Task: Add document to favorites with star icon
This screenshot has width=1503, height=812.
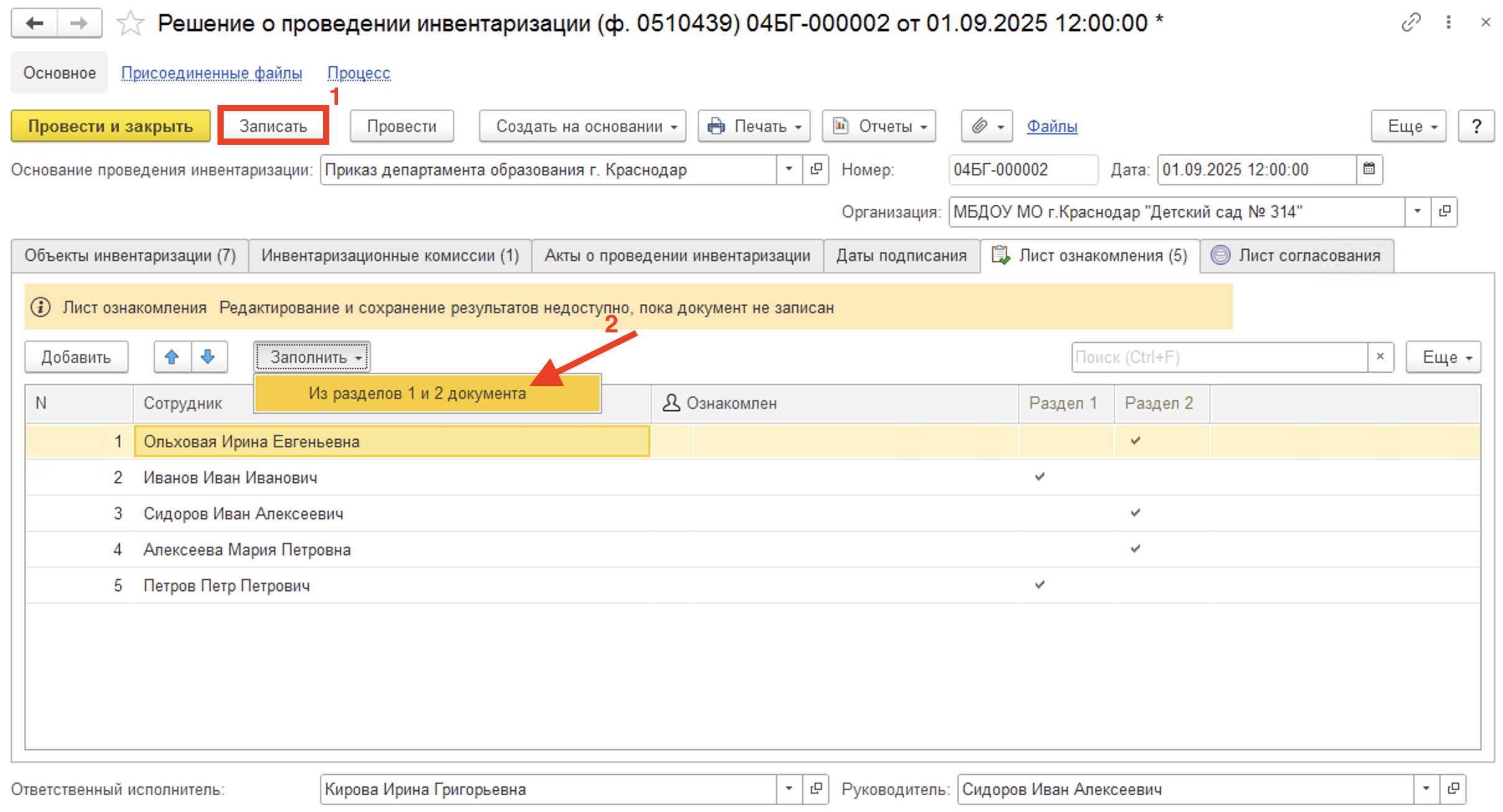Action: pyautogui.click(x=130, y=24)
